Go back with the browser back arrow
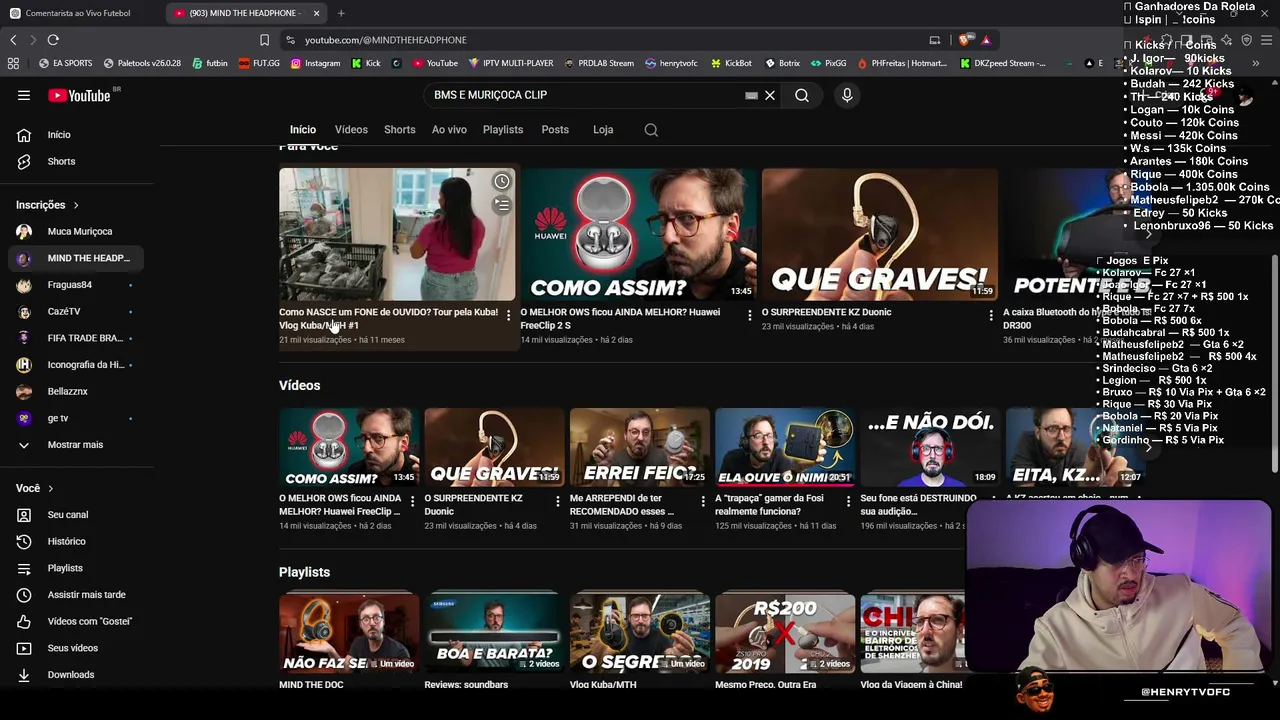 pyautogui.click(x=13, y=40)
